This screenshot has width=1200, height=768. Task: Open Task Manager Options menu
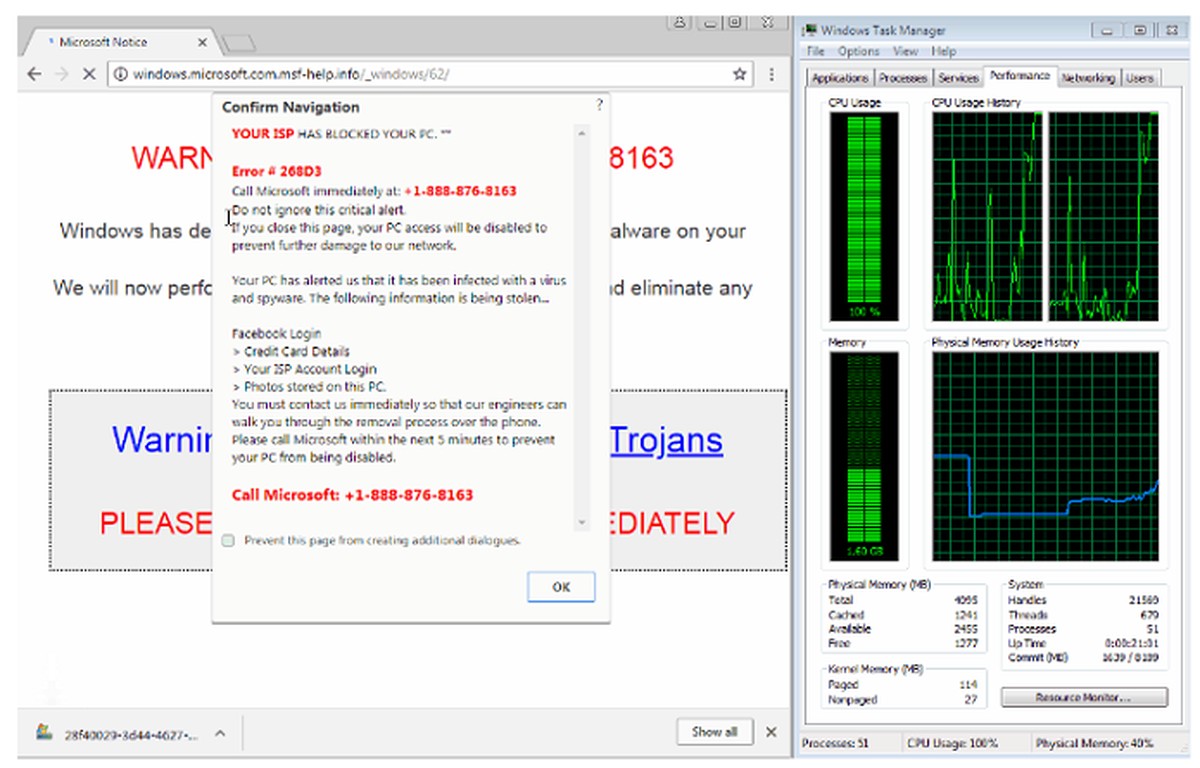858,51
